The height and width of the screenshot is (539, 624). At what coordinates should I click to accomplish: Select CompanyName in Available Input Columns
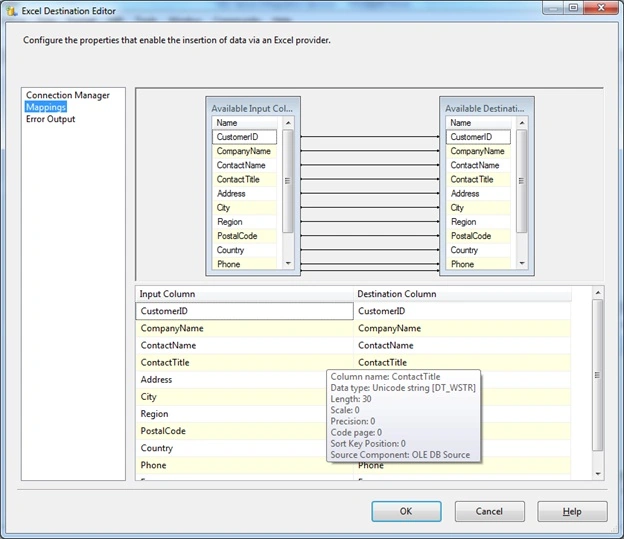coord(244,151)
